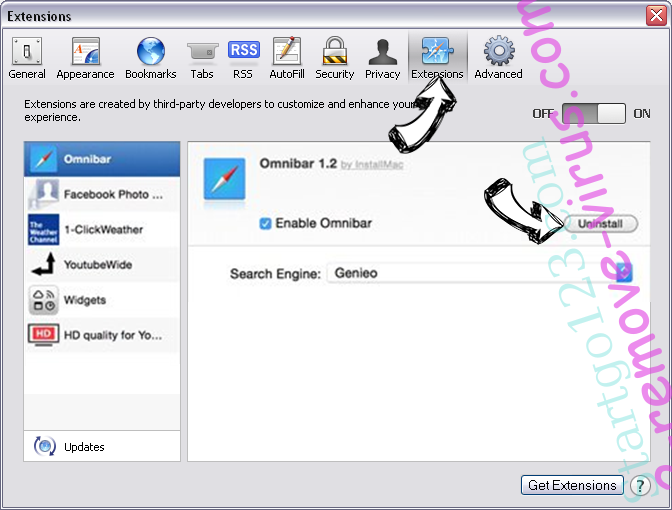
Task: Open the General preferences icon
Action: [x=27, y=51]
